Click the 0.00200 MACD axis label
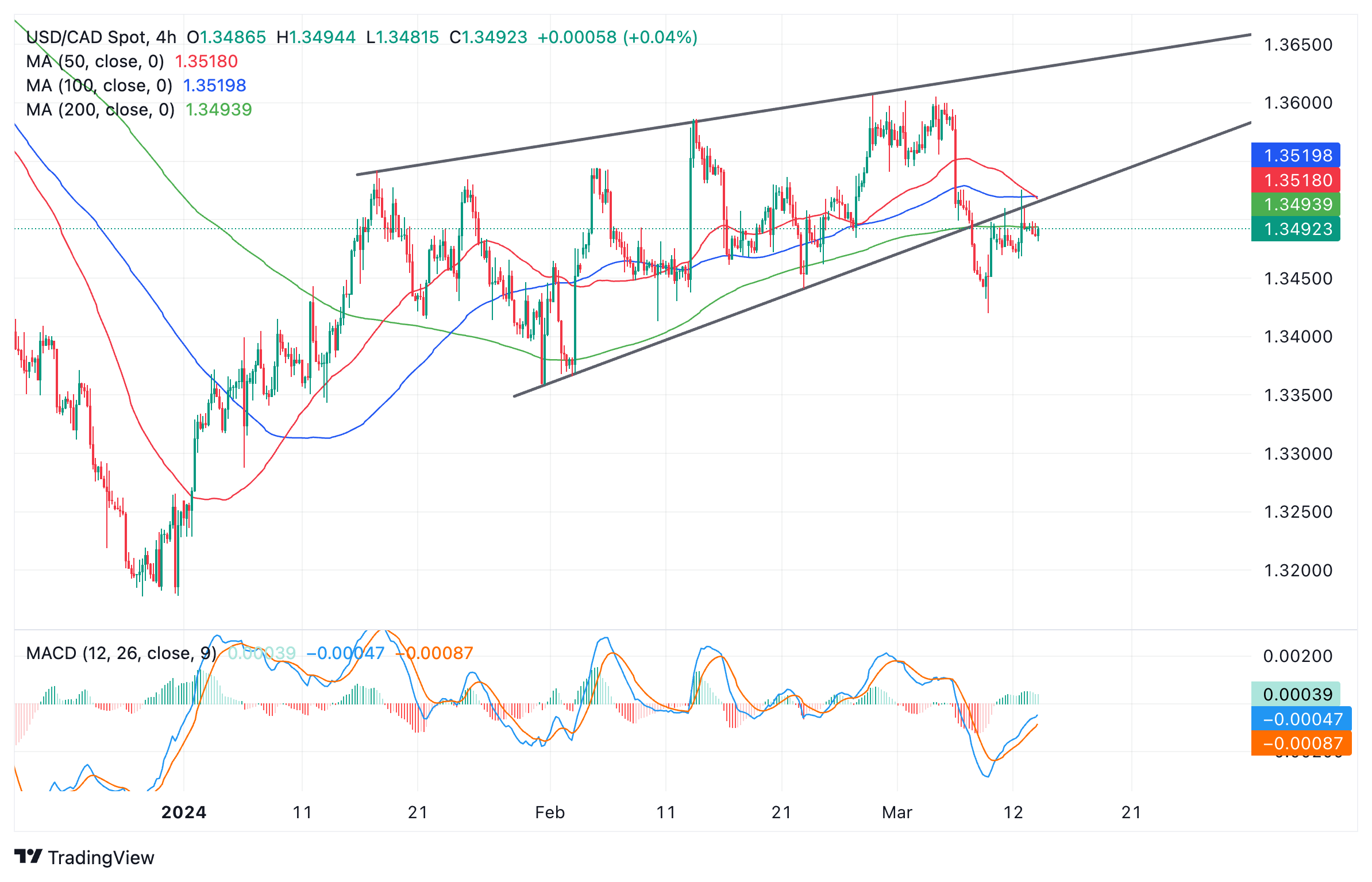This screenshot has width=1372, height=882. [x=1298, y=656]
